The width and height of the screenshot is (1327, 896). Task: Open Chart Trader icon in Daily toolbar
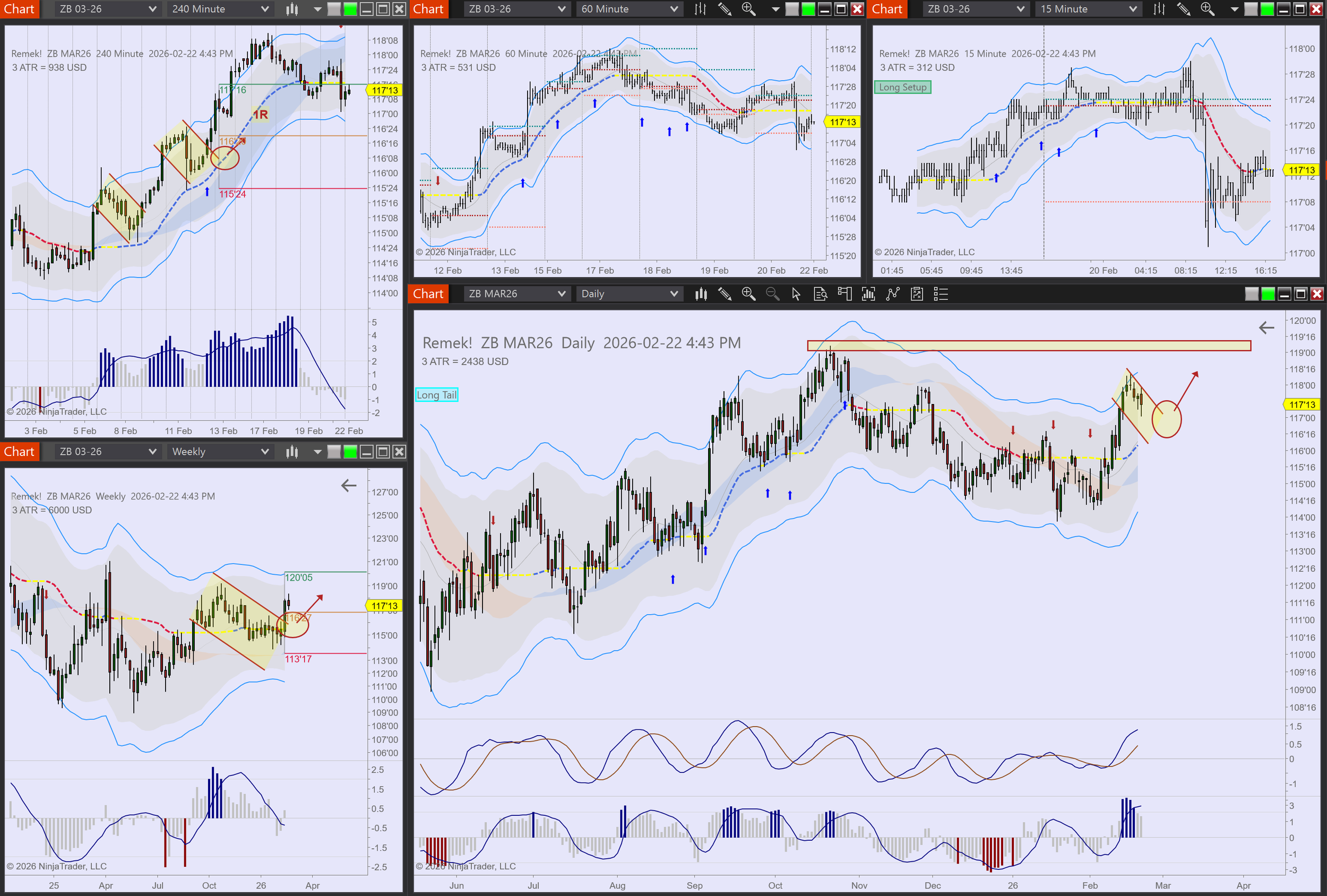pos(844,294)
